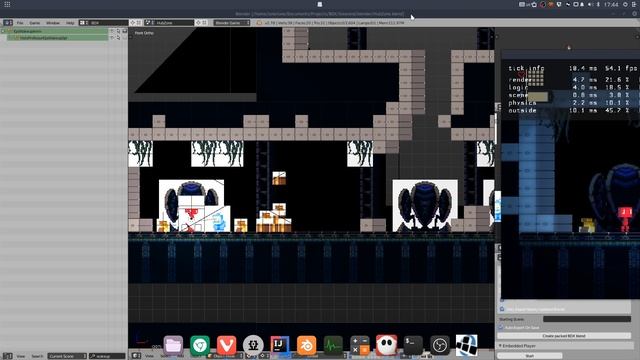Open the Help menu
The width and height of the screenshot is (640, 360).
click(70, 23)
